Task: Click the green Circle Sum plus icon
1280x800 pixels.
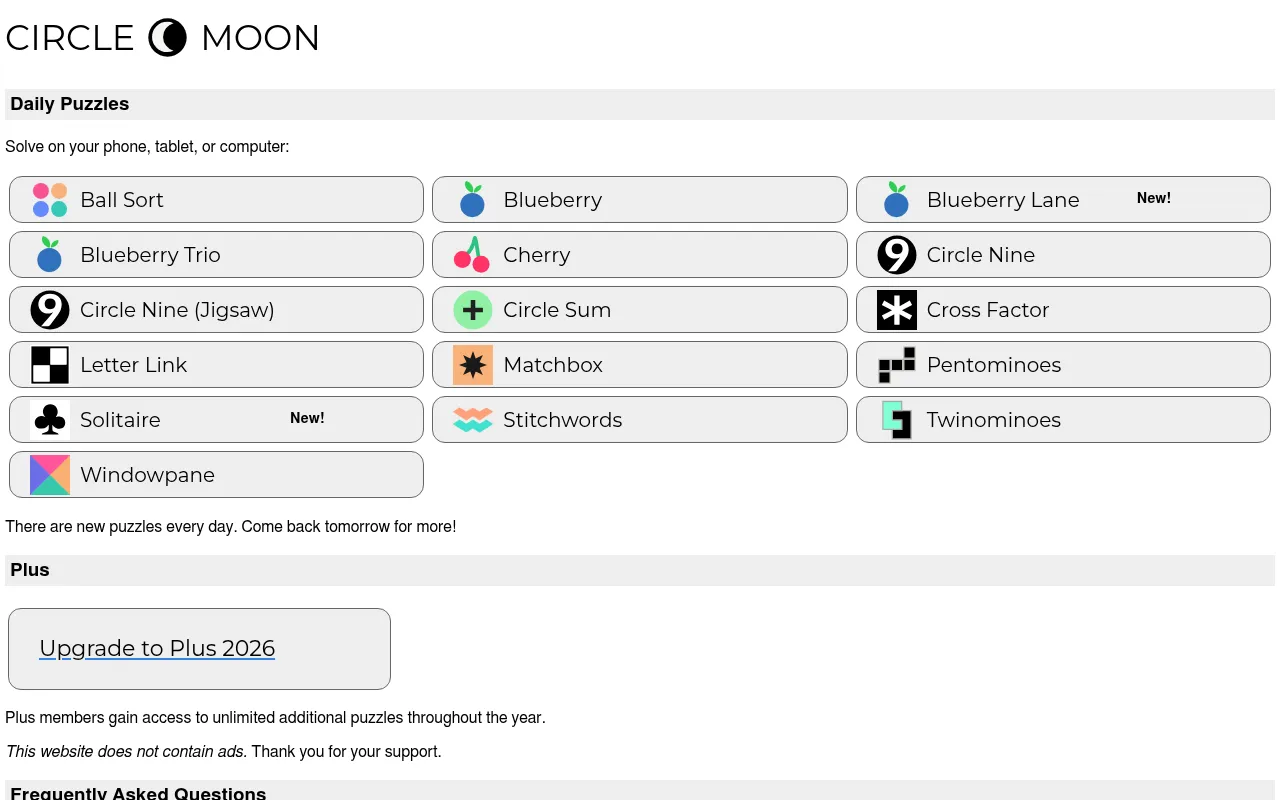Action: 473,310
